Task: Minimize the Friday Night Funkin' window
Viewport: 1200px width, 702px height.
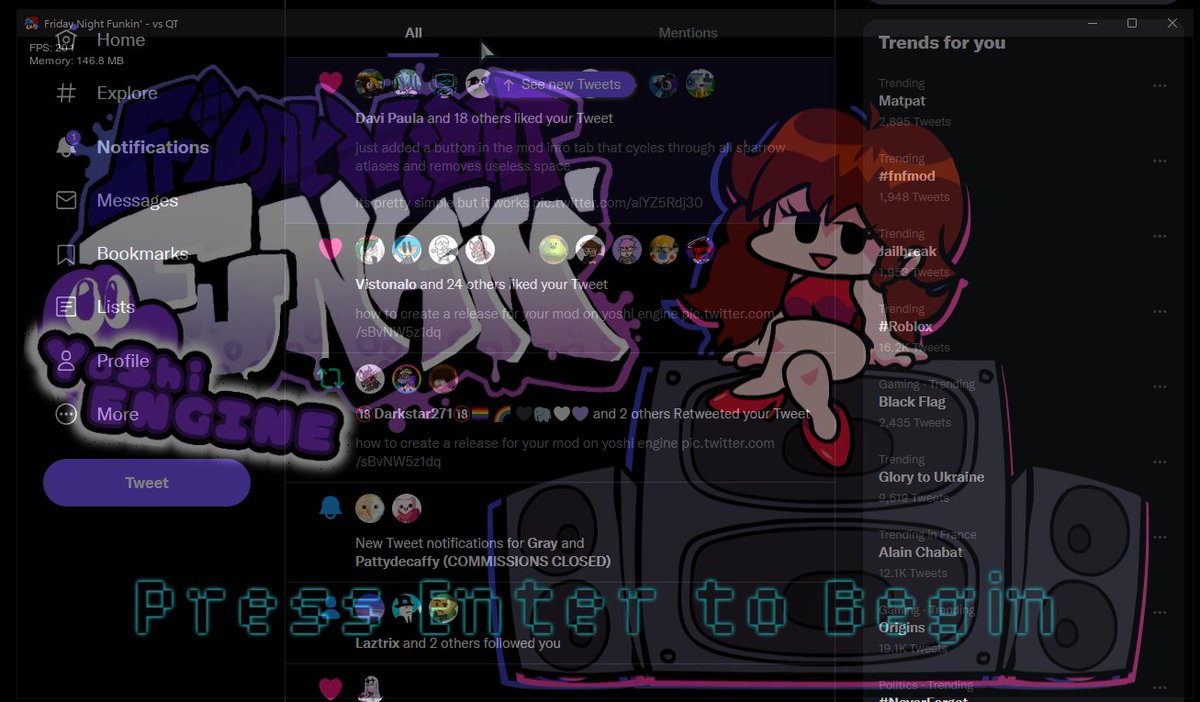Action: [1091, 23]
